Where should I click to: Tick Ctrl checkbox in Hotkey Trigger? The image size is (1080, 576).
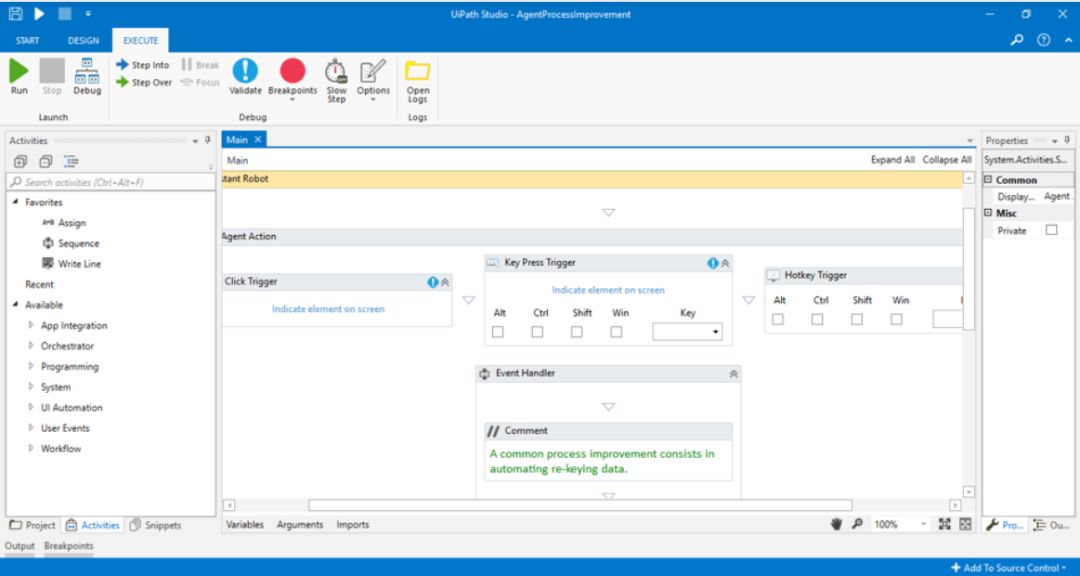pyautogui.click(x=817, y=319)
